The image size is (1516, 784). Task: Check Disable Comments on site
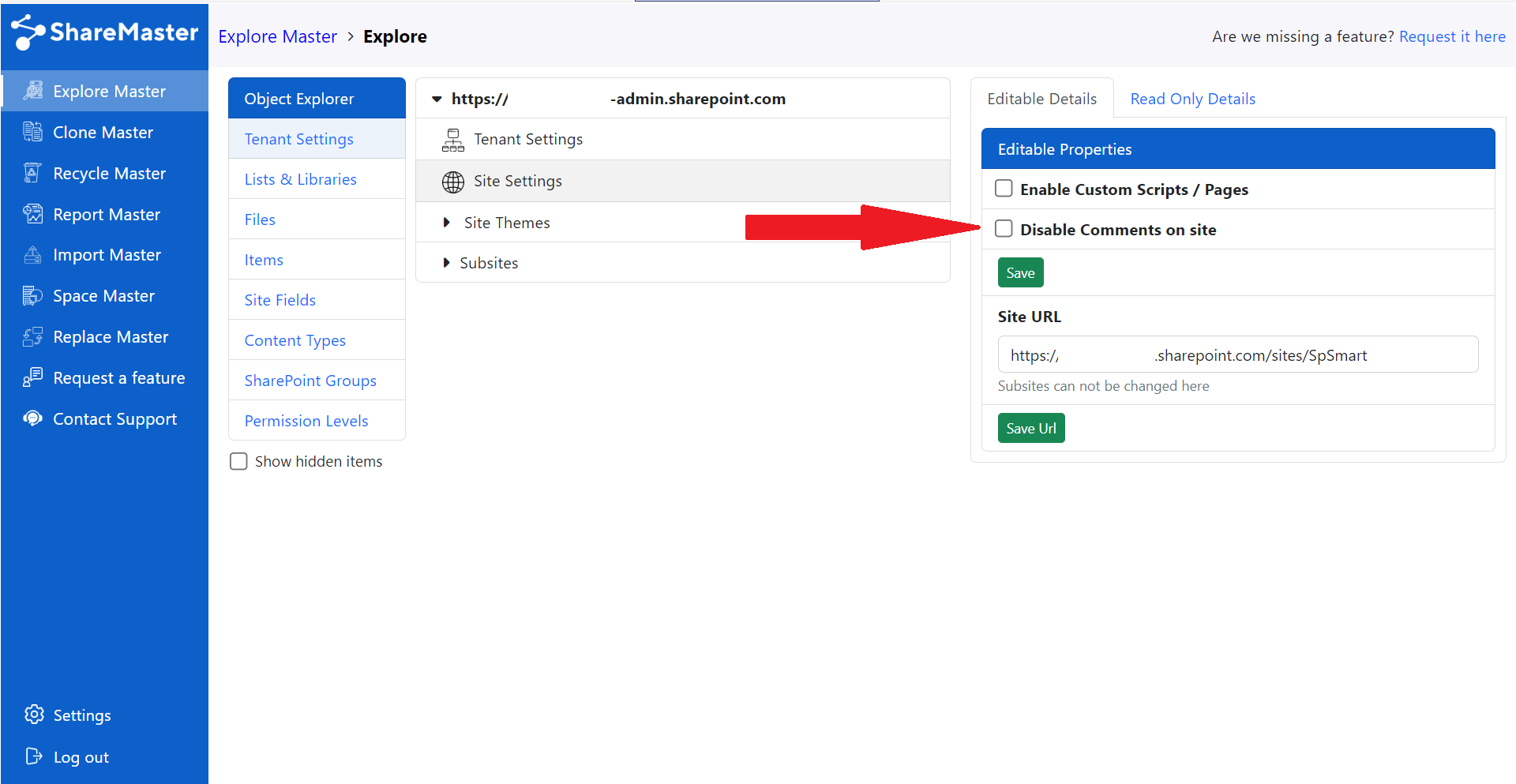point(1004,228)
